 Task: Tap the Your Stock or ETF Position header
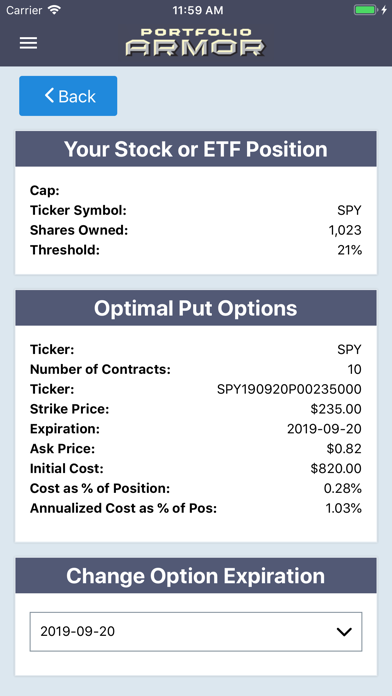196,149
